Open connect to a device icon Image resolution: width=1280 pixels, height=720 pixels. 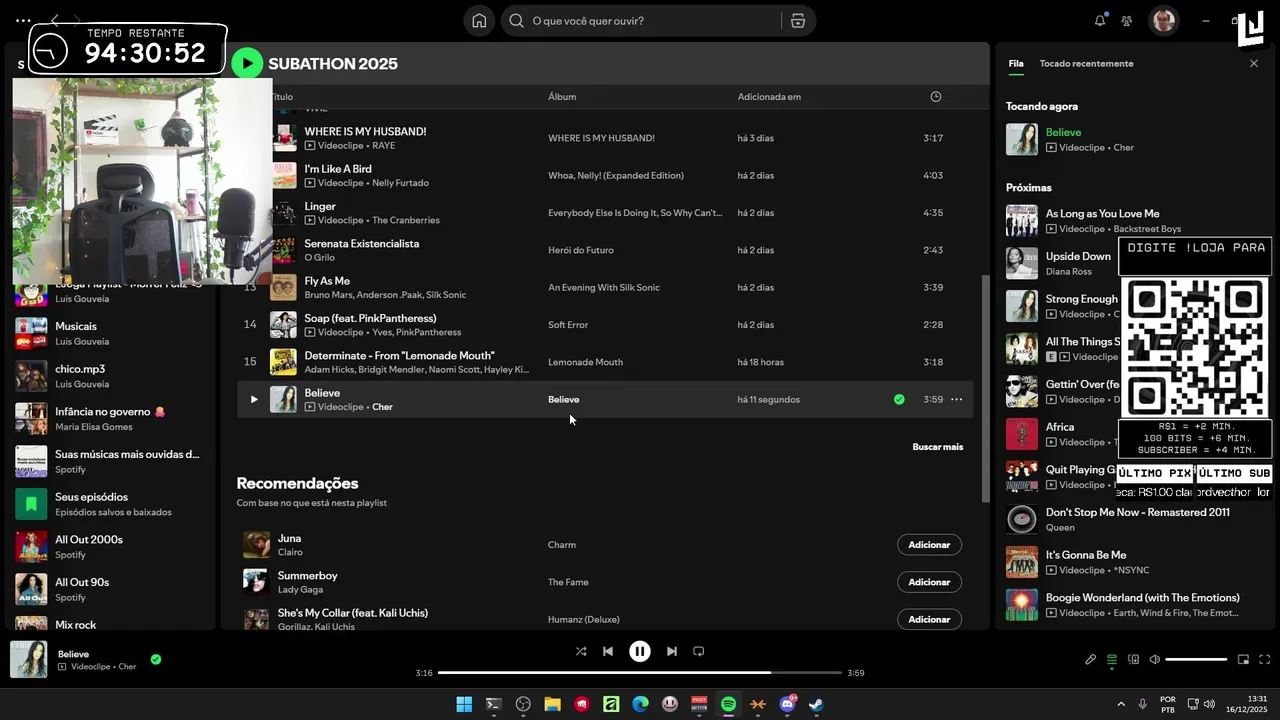(x=1134, y=659)
